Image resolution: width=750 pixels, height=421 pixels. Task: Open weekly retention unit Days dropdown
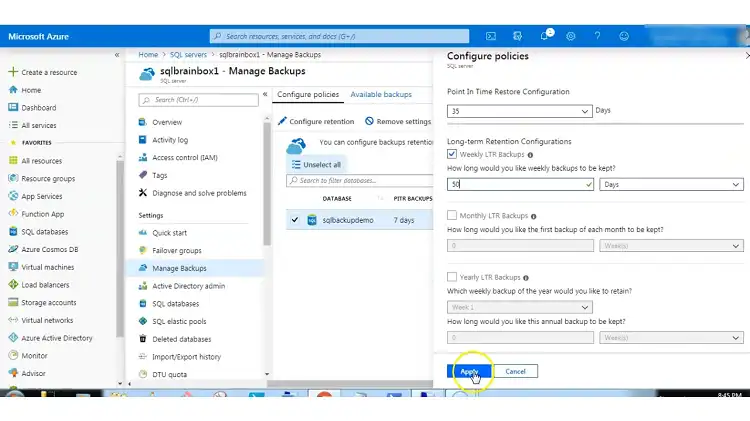[x=671, y=184]
